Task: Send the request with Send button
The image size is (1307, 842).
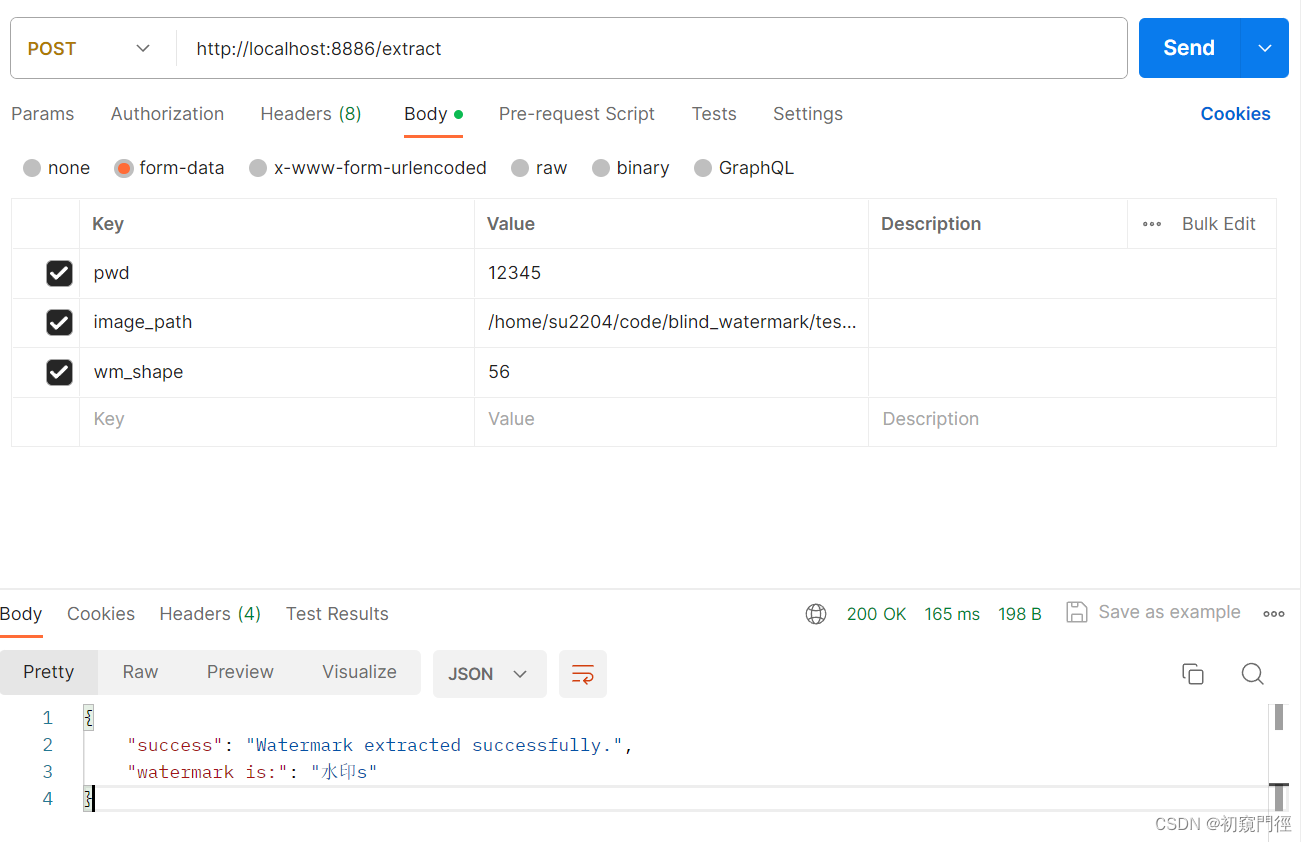Action: tap(1189, 48)
